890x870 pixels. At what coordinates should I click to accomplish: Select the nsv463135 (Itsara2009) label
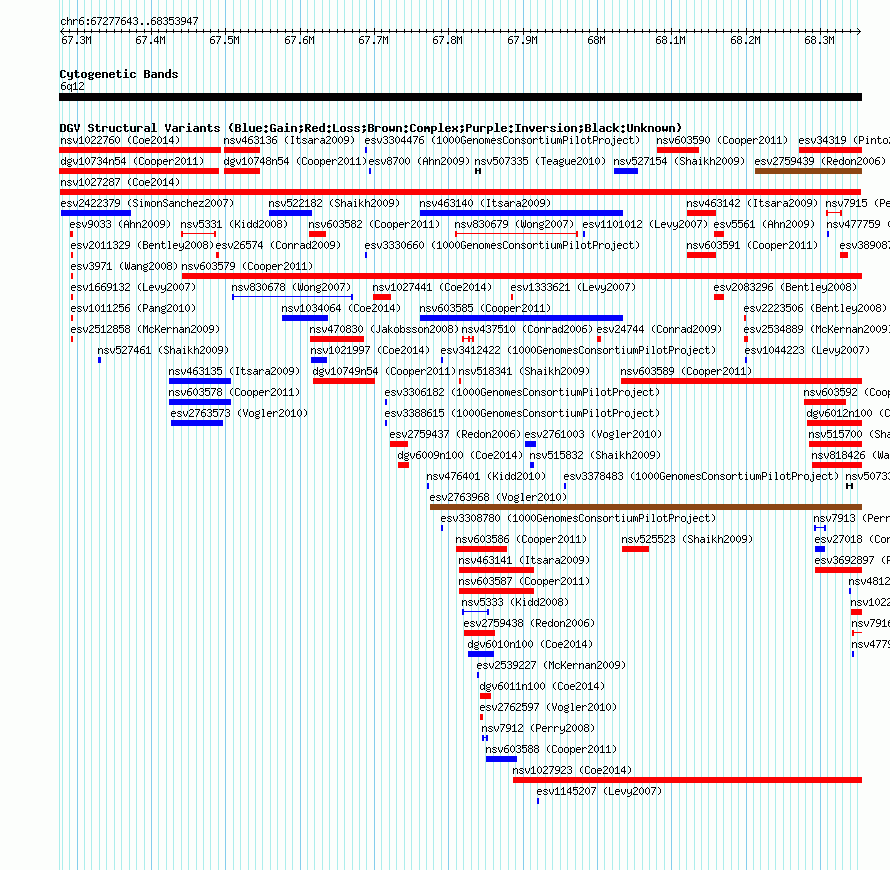click(x=234, y=371)
